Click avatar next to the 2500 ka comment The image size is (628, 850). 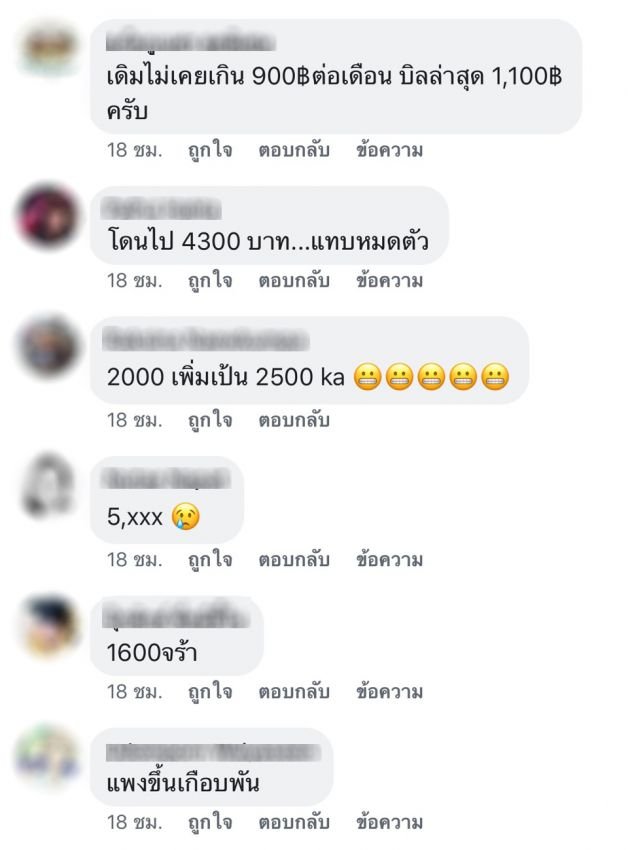(48, 347)
